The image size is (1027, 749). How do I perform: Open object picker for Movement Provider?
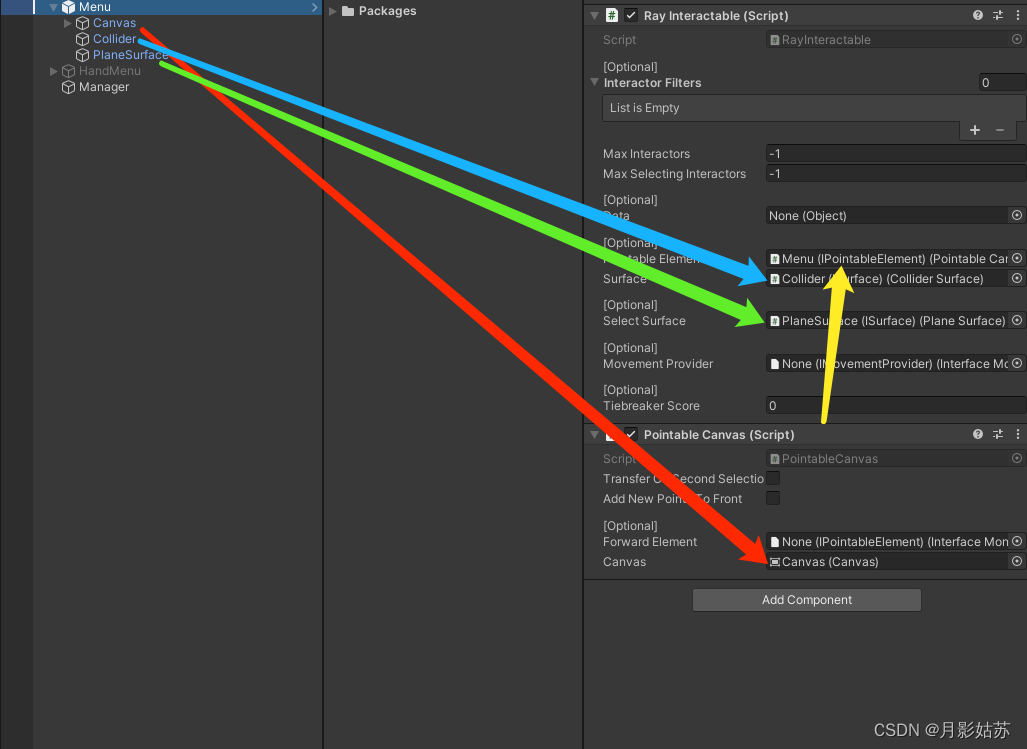[x=1017, y=363]
